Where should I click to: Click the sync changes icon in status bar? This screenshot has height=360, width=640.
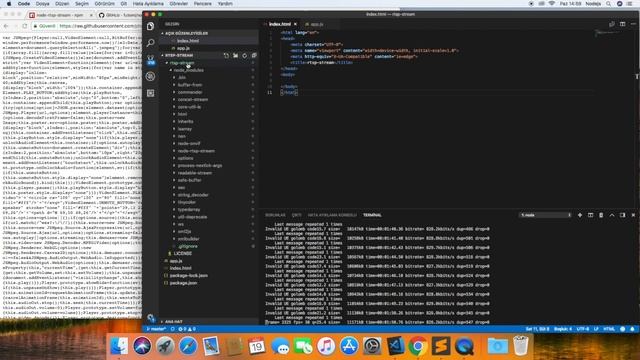[x=173, y=329]
